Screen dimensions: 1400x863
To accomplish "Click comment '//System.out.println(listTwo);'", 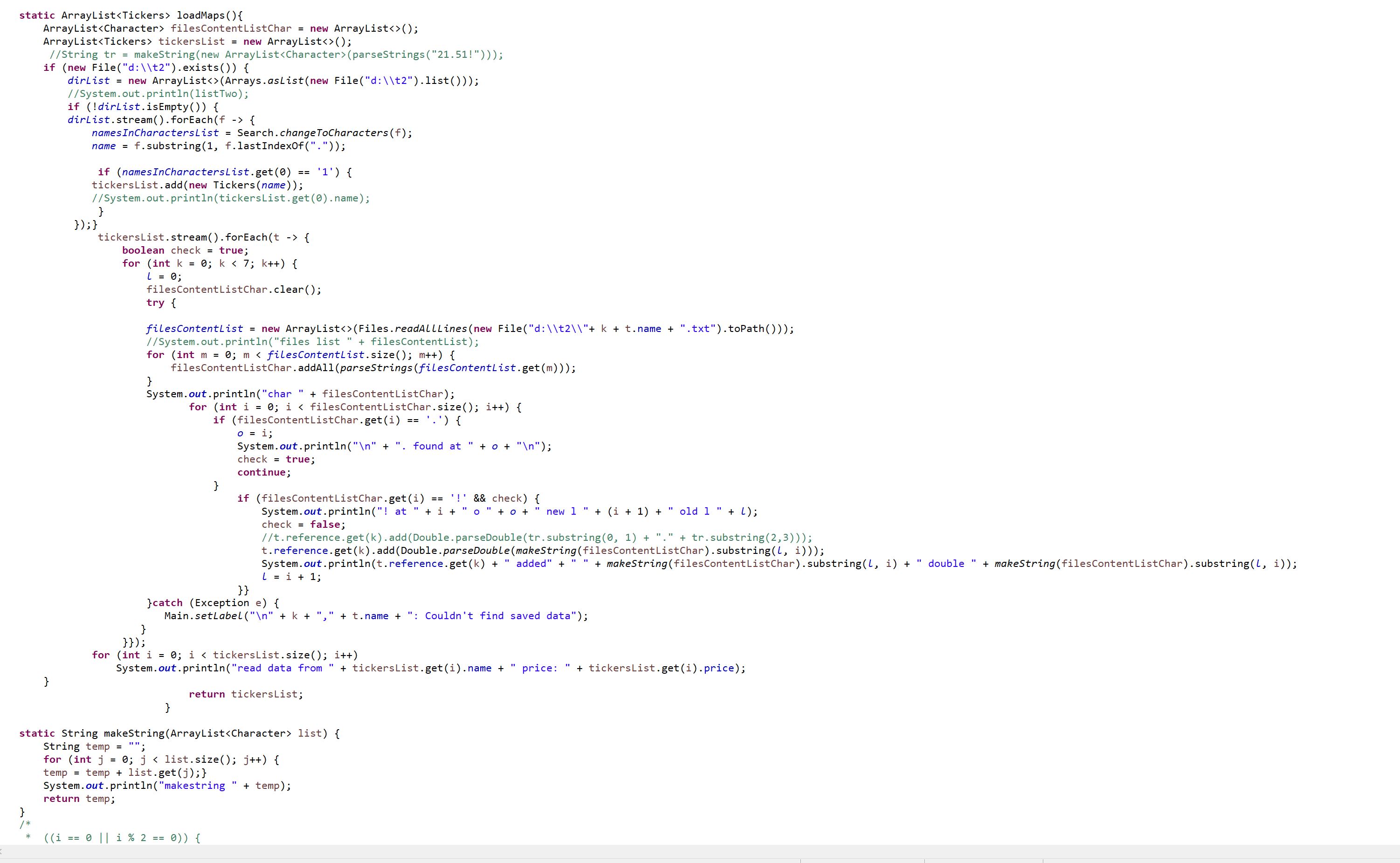I will (158, 94).
